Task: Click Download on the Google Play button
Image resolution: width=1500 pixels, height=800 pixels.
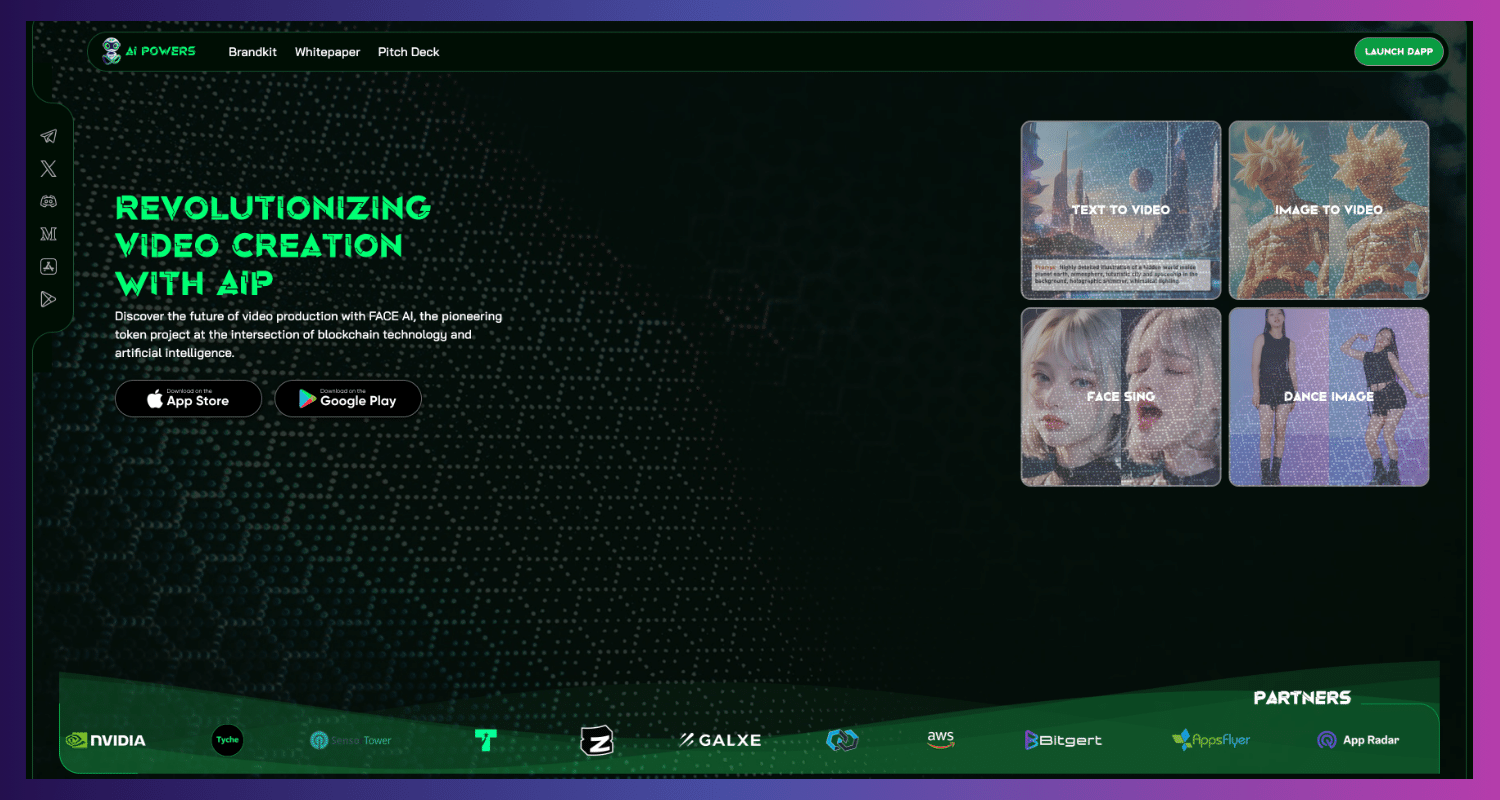Action: (348, 398)
